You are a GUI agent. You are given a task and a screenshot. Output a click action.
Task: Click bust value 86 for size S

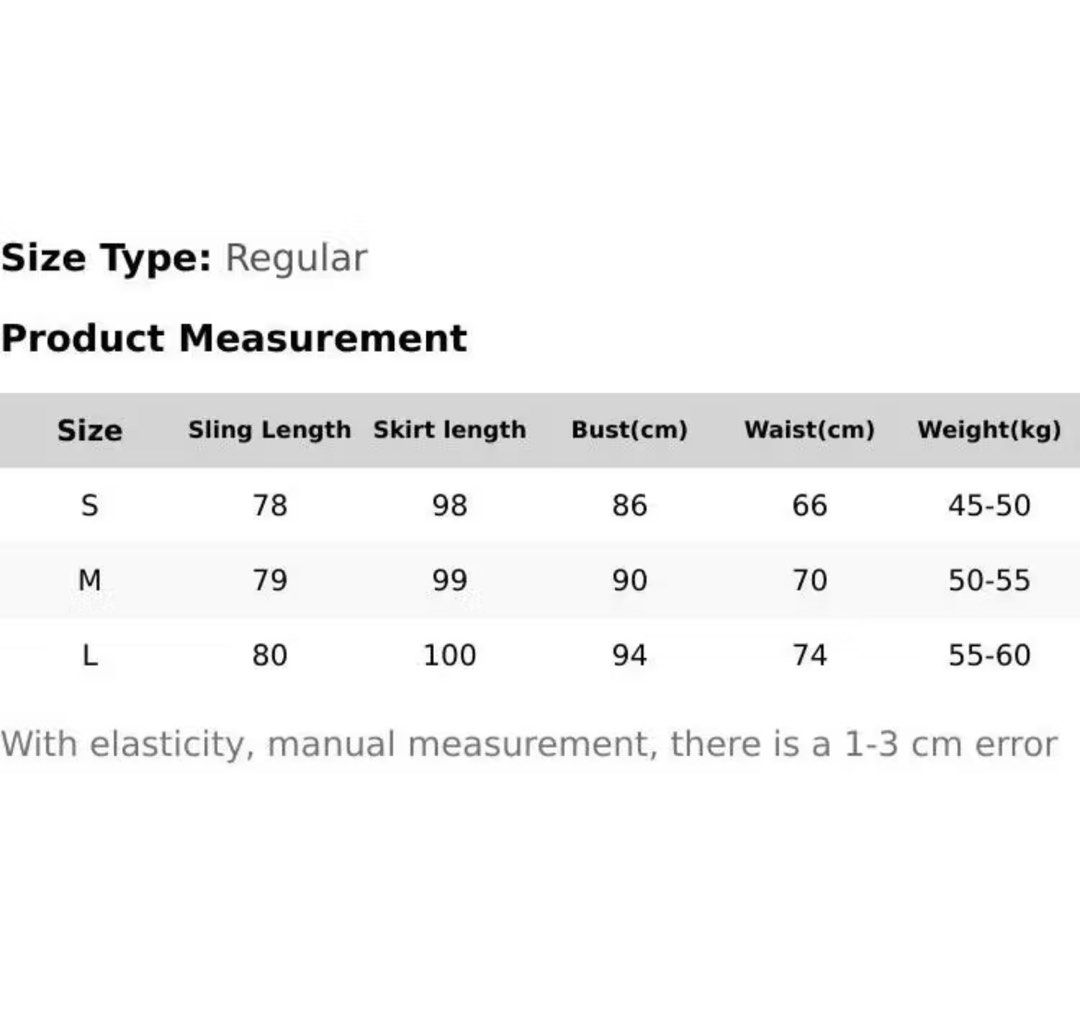(x=630, y=506)
